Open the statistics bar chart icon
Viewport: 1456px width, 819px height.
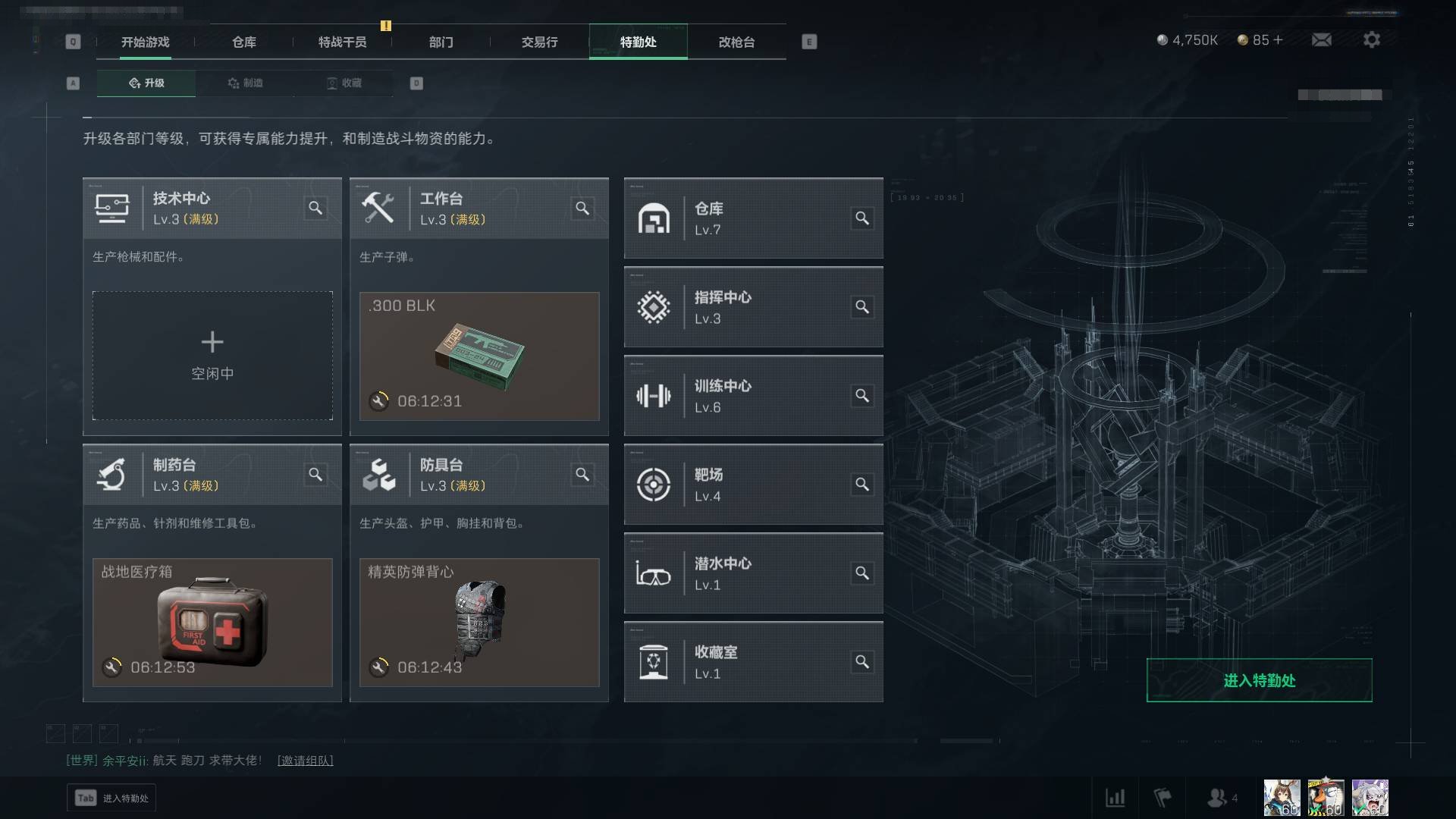(x=1115, y=798)
